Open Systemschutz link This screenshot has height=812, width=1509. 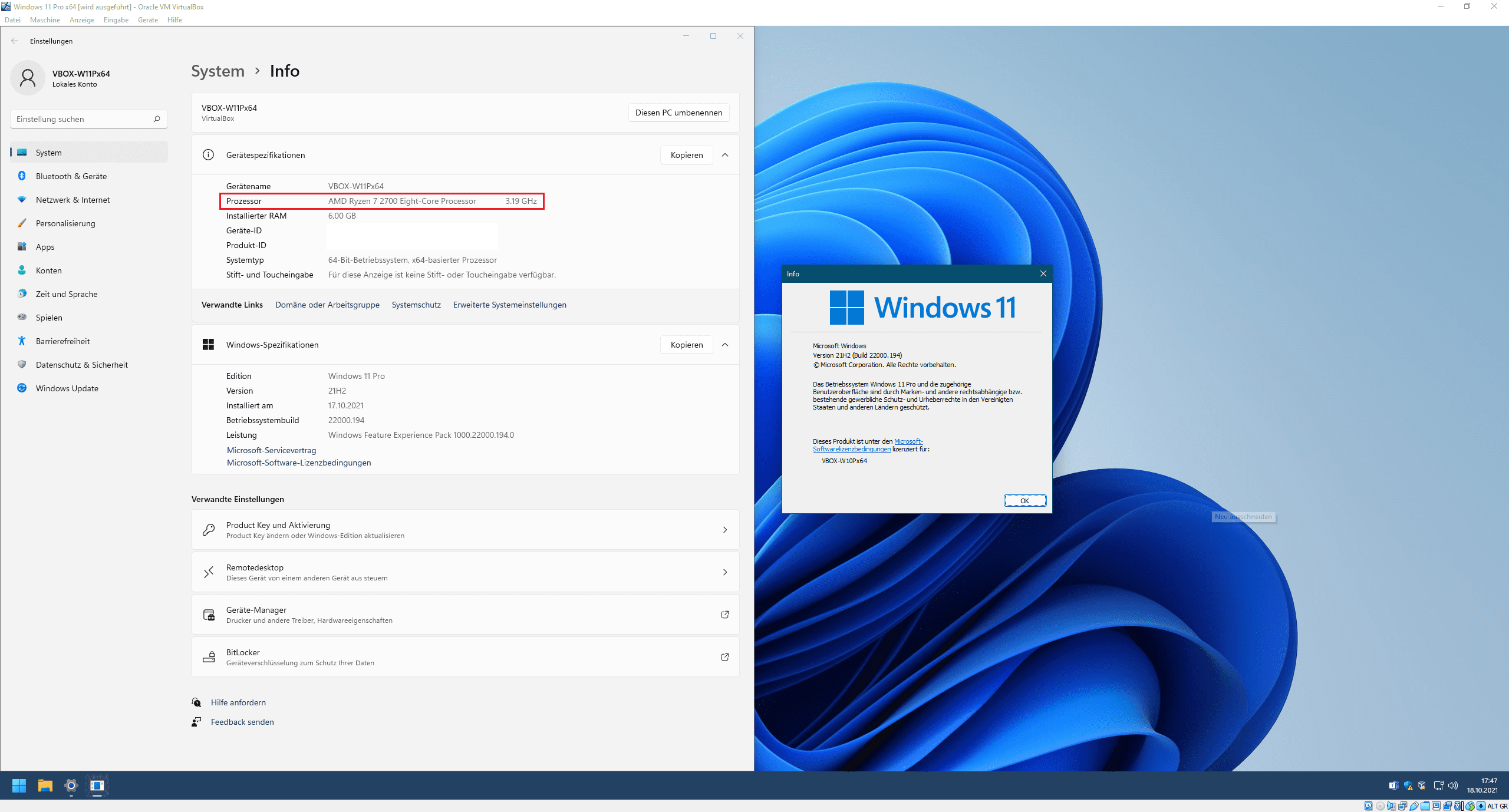coord(416,305)
